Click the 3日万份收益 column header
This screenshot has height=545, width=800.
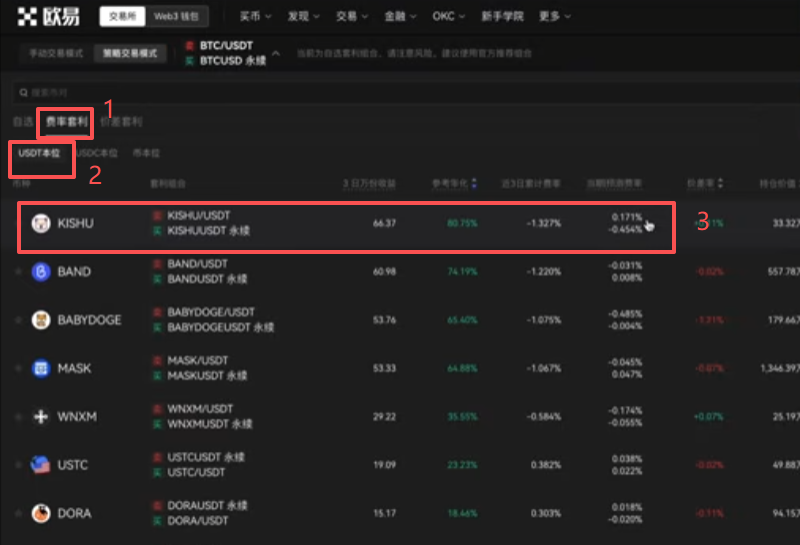[369, 183]
